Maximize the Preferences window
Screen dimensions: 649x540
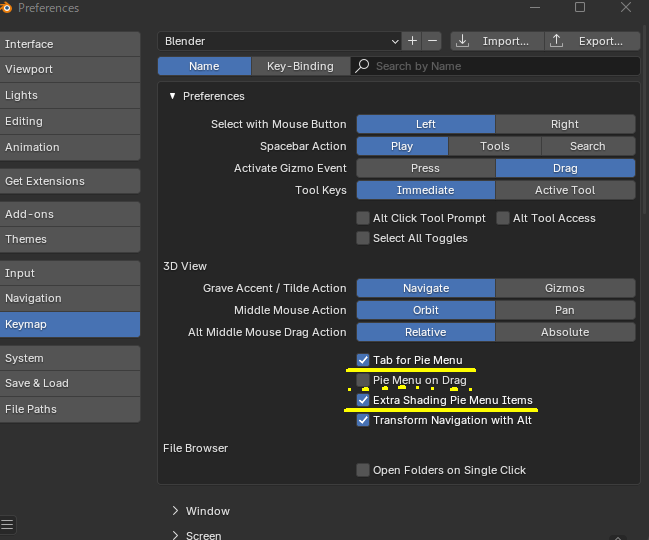[x=580, y=8]
